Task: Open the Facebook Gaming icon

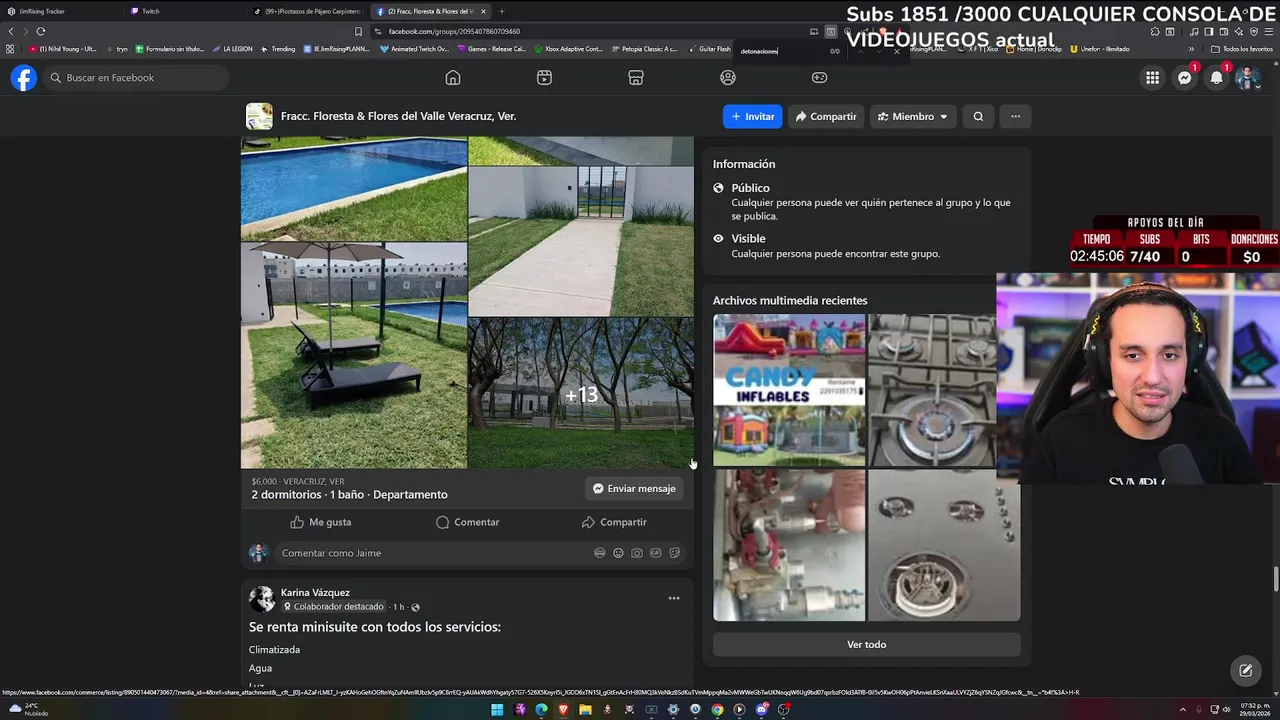Action: tap(819, 78)
